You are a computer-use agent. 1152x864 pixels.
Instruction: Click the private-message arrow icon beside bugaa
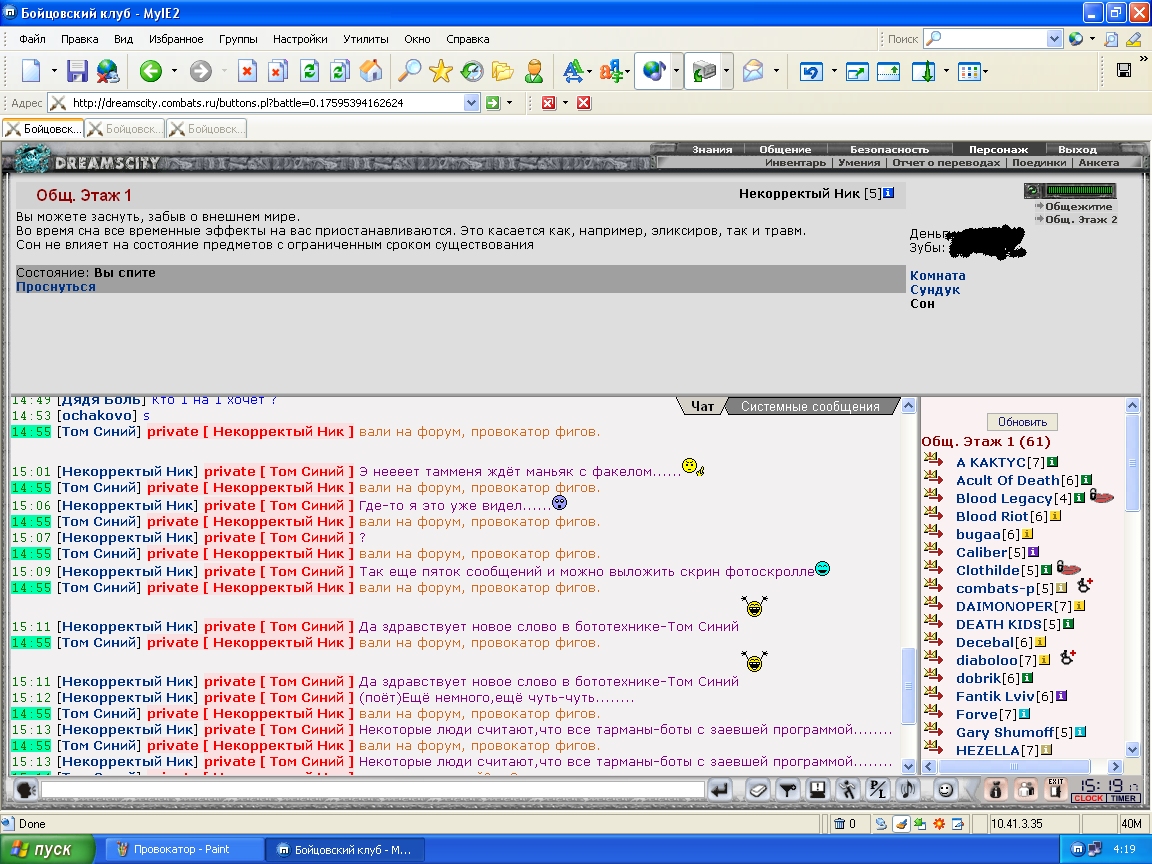tap(934, 532)
